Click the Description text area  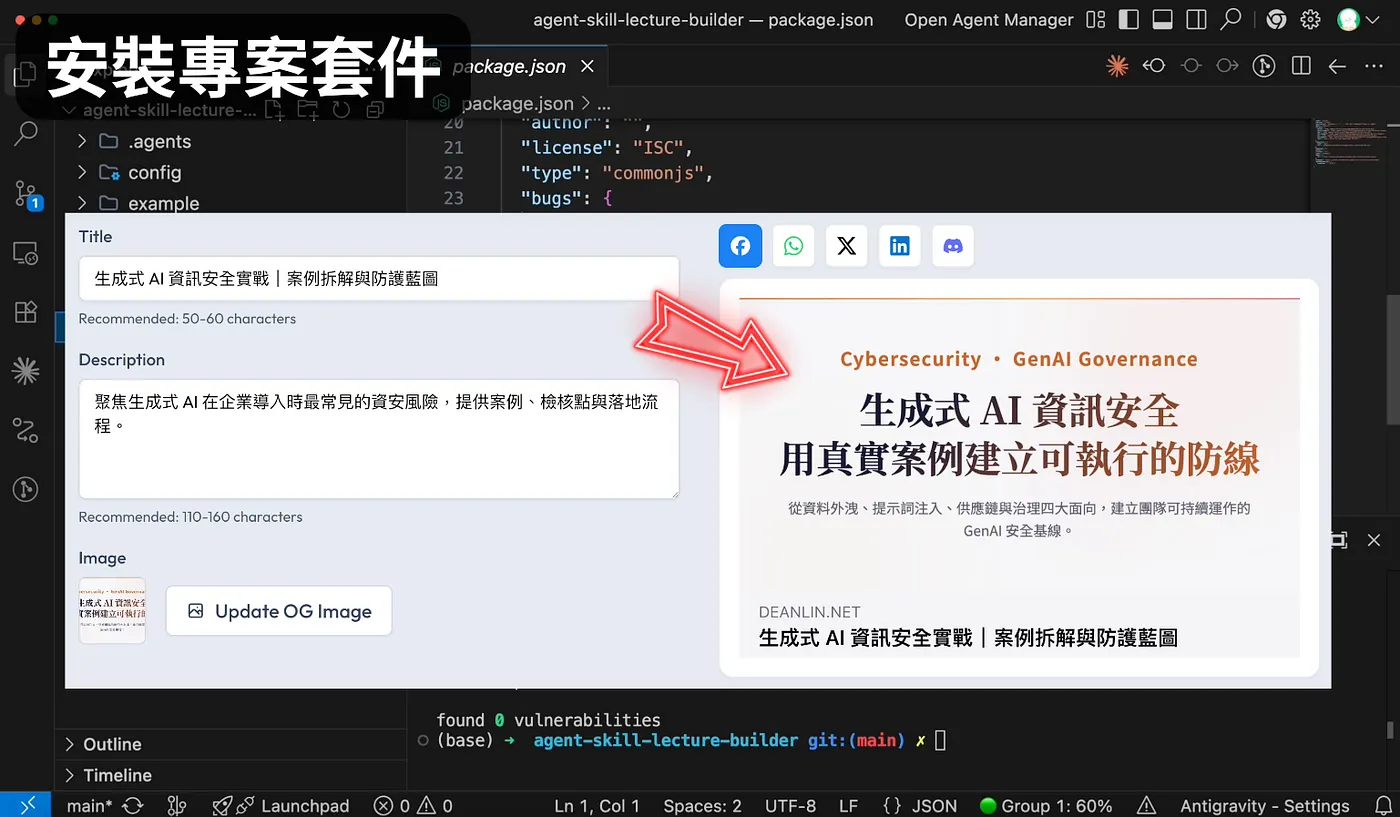pyautogui.click(x=379, y=439)
